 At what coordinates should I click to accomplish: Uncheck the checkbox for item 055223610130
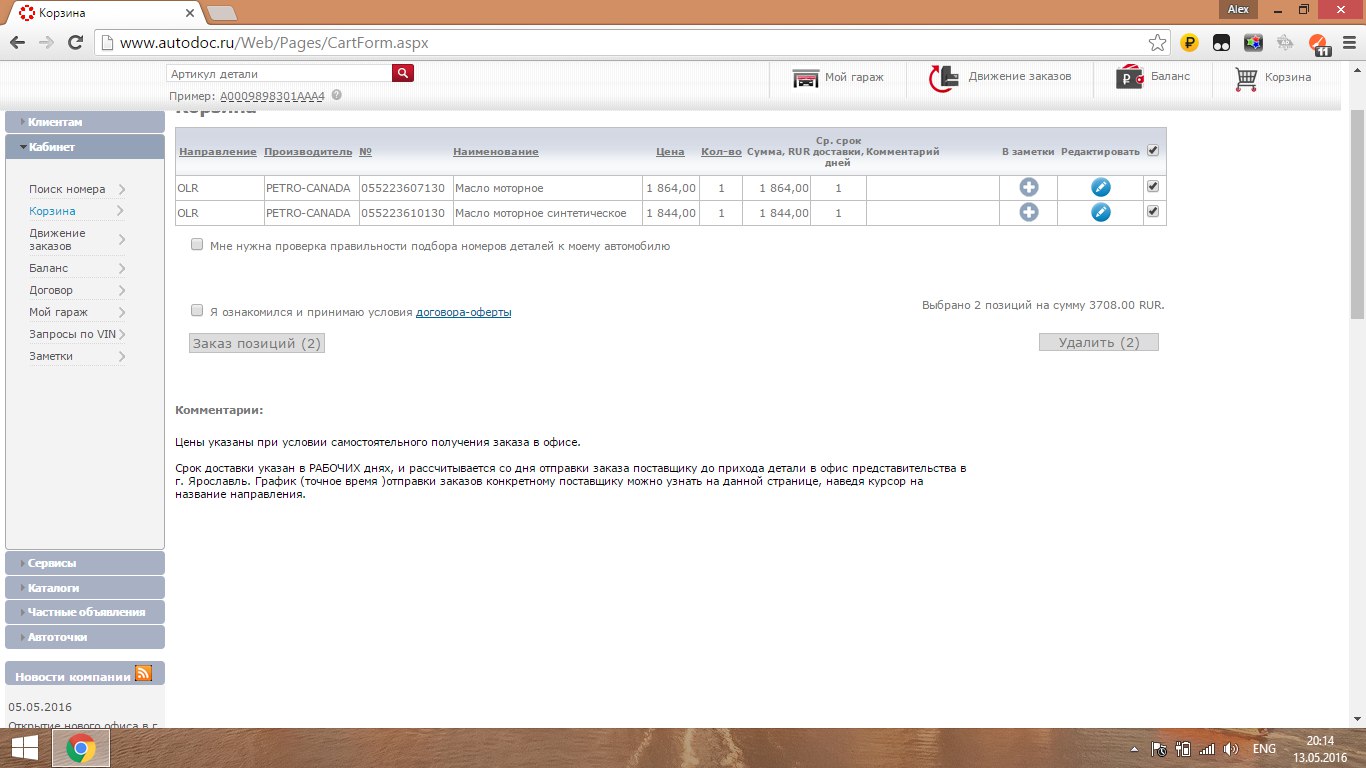pyautogui.click(x=1153, y=211)
